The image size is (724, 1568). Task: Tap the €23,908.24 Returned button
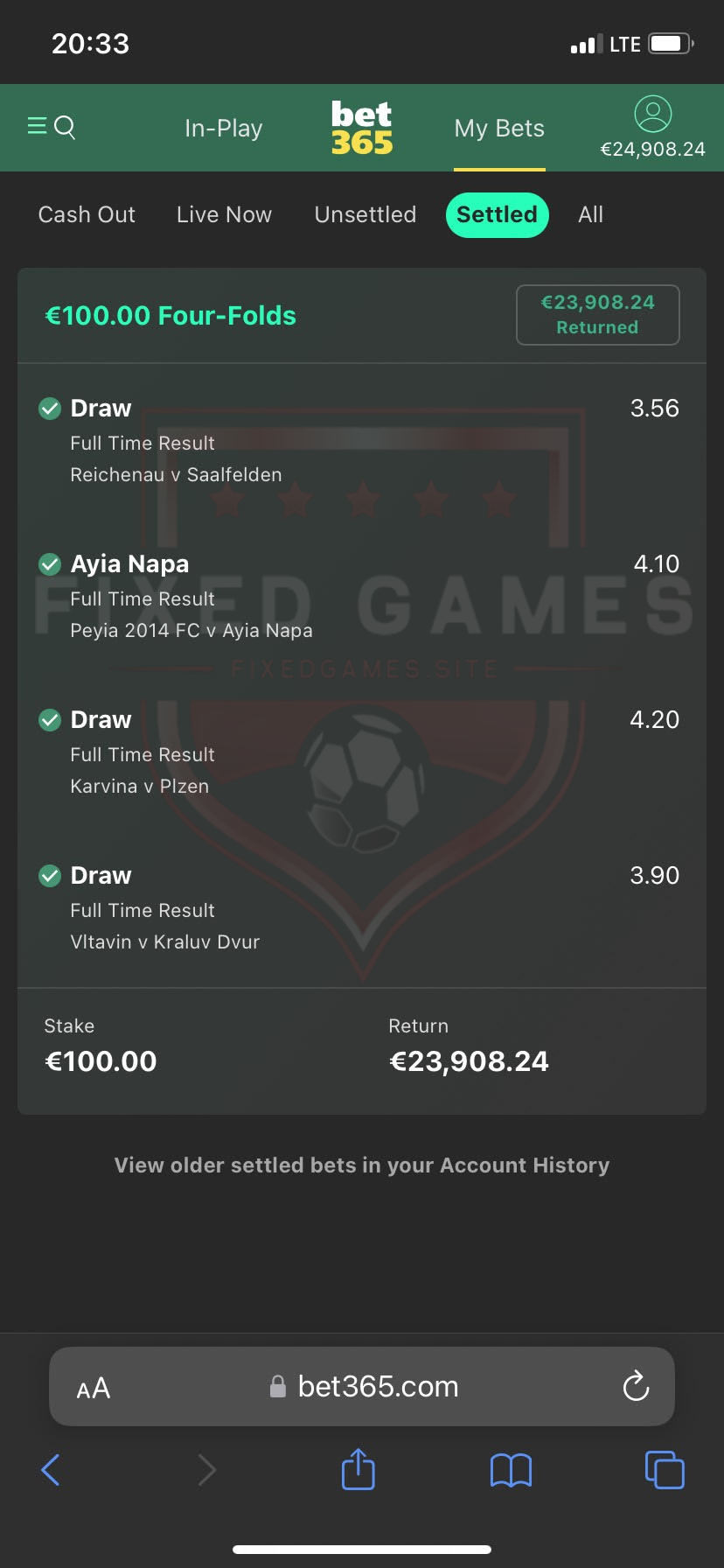point(597,315)
